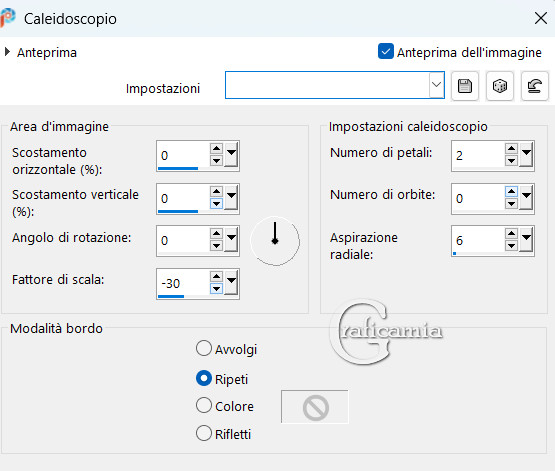Click the rotation angle dial
The width and height of the screenshot is (555, 471).
pos(275,241)
